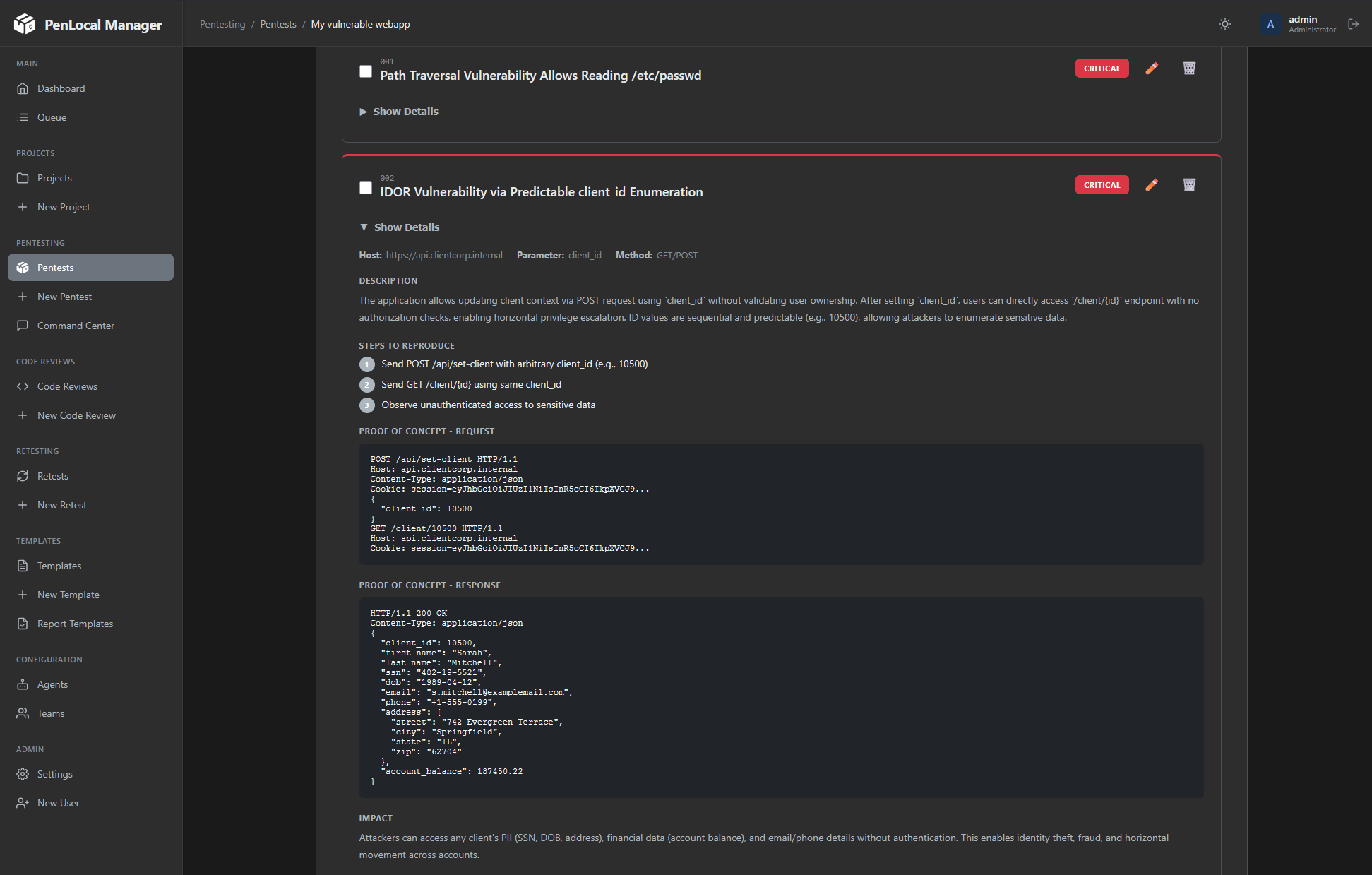Check the checkbox on the Path Traversal finding

[366, 71]
